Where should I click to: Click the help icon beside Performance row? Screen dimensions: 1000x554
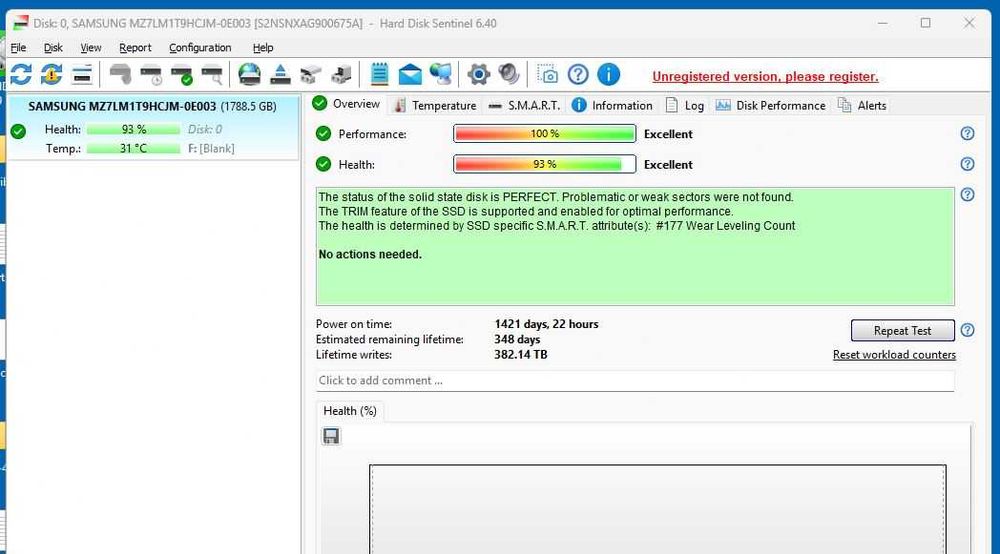tap(967, 133)
